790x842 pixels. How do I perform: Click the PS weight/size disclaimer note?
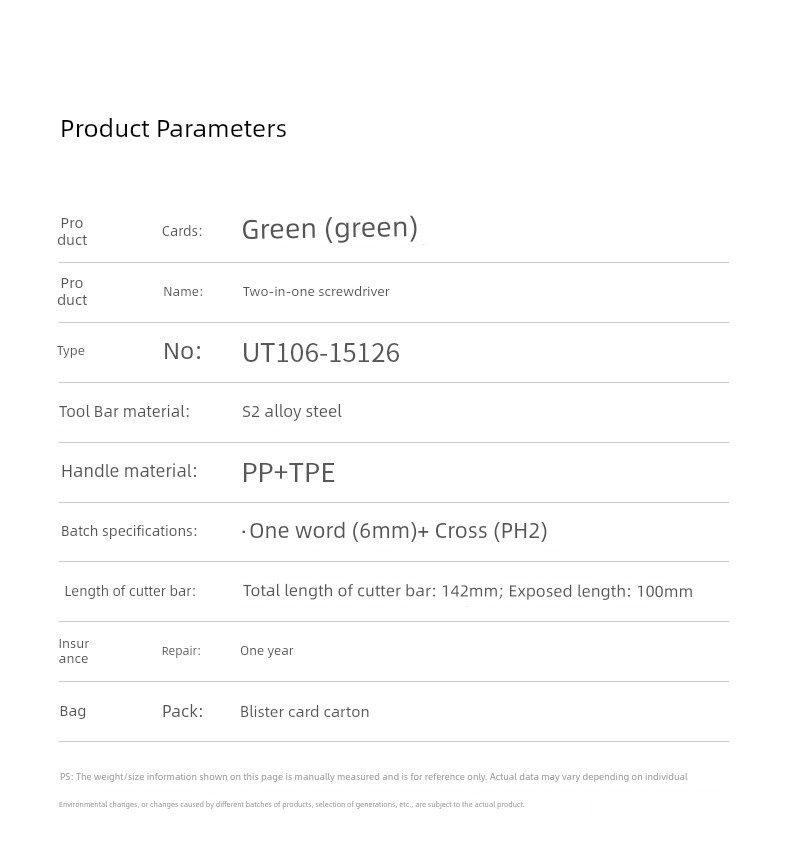point(373,790)
